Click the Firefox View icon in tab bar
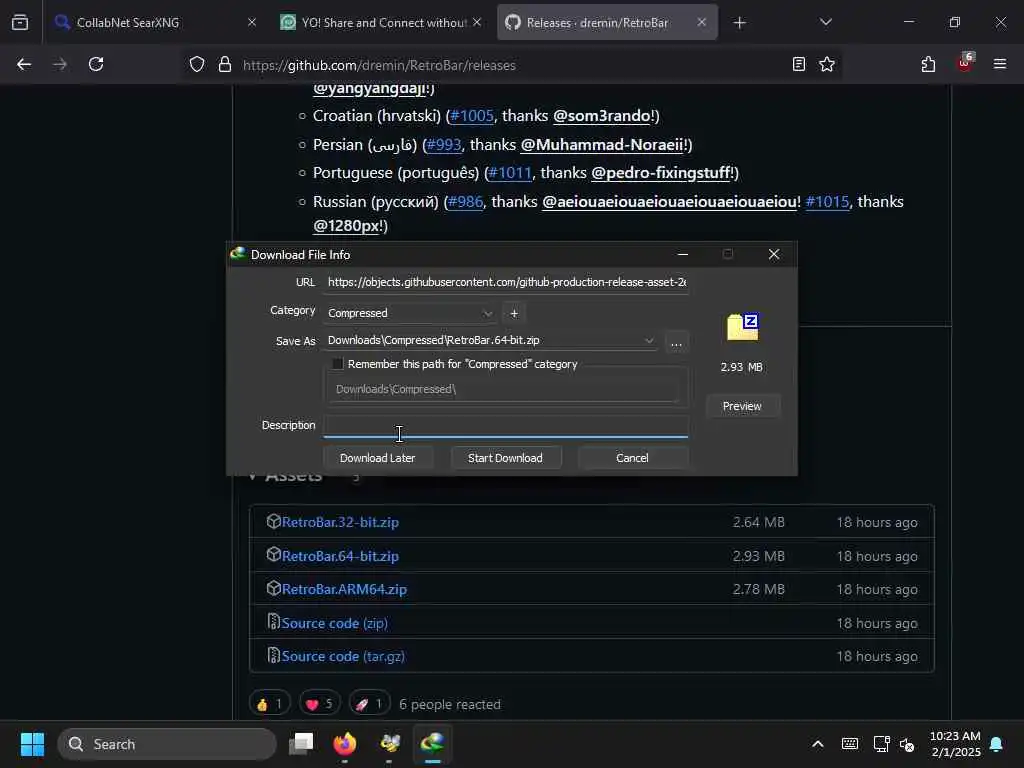 20,22
